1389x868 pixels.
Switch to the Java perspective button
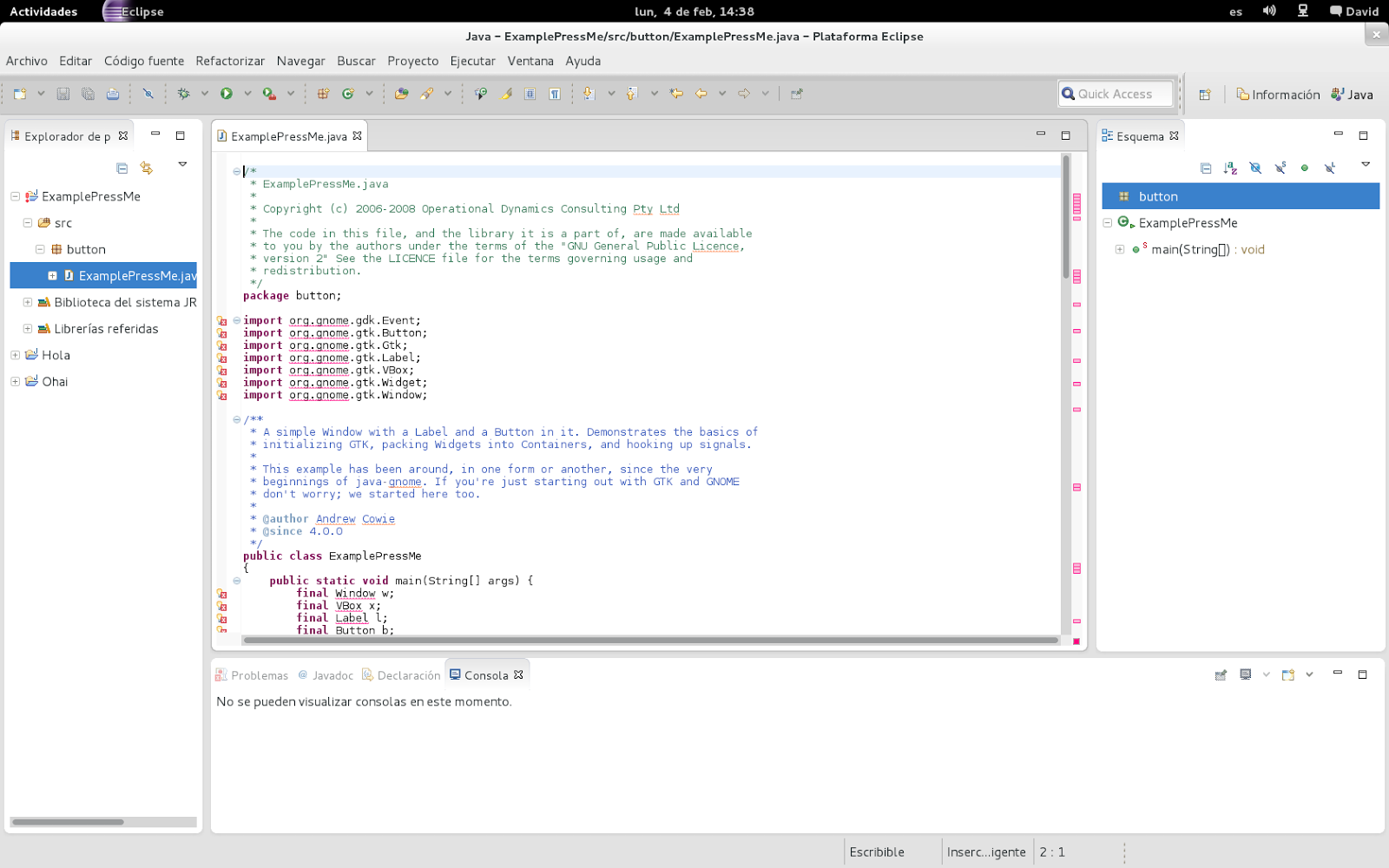(1352, 94)
